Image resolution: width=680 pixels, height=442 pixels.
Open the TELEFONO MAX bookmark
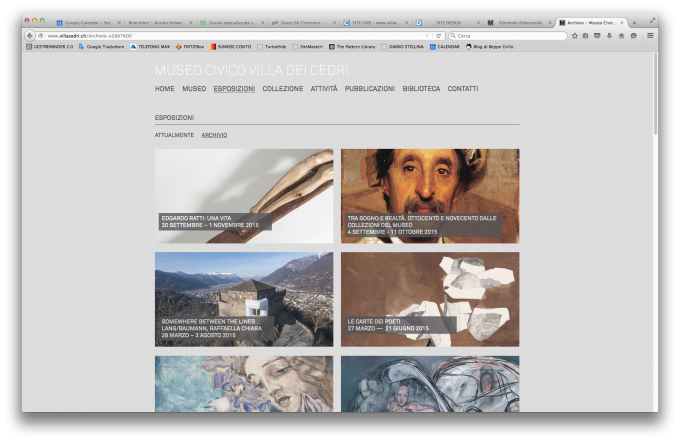click(x=150, y=47)
